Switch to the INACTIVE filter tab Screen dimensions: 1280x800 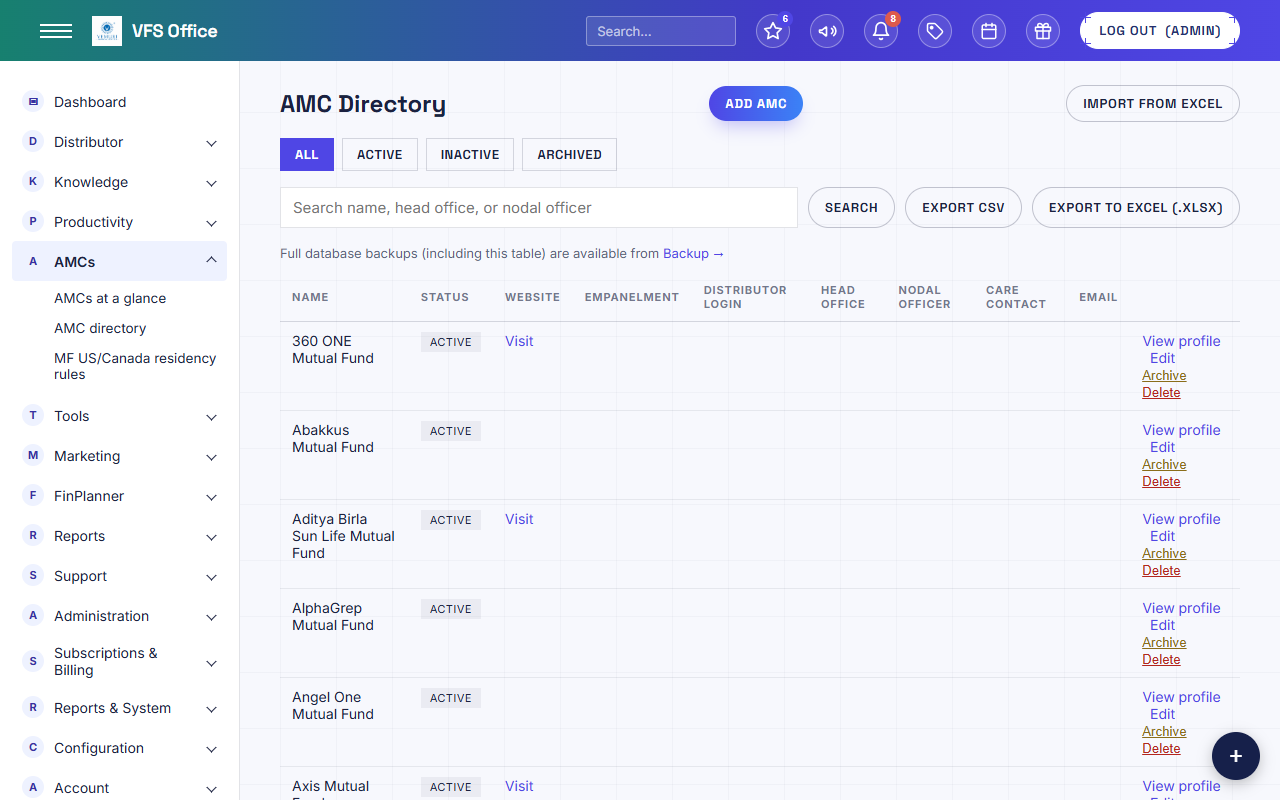click(x=470, y=155)
